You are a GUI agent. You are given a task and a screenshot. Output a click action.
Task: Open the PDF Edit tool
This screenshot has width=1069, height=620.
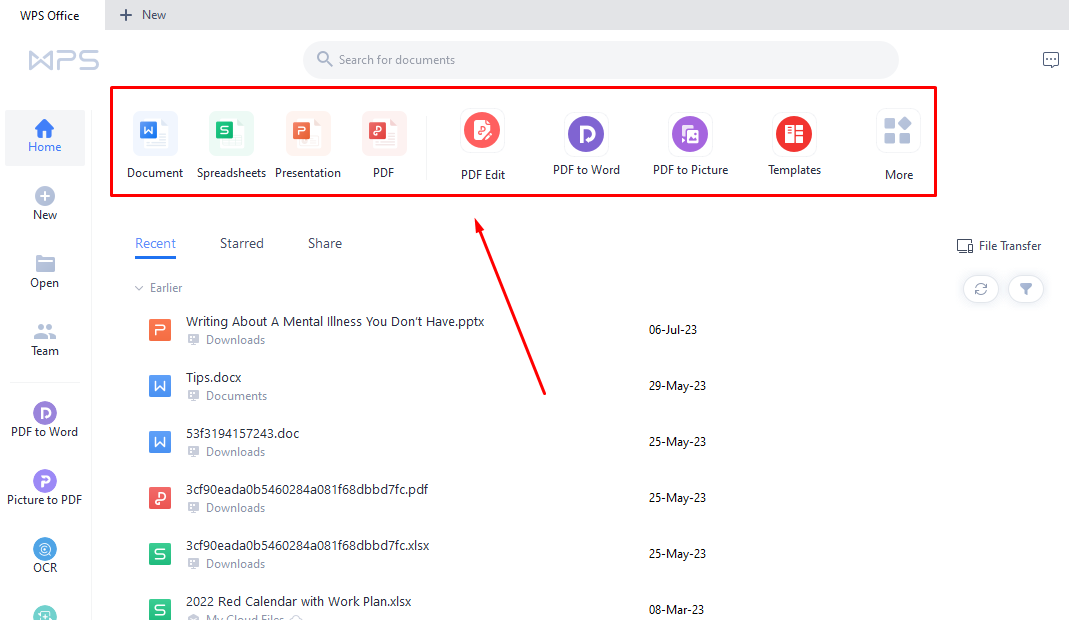[x=482, y=132]
